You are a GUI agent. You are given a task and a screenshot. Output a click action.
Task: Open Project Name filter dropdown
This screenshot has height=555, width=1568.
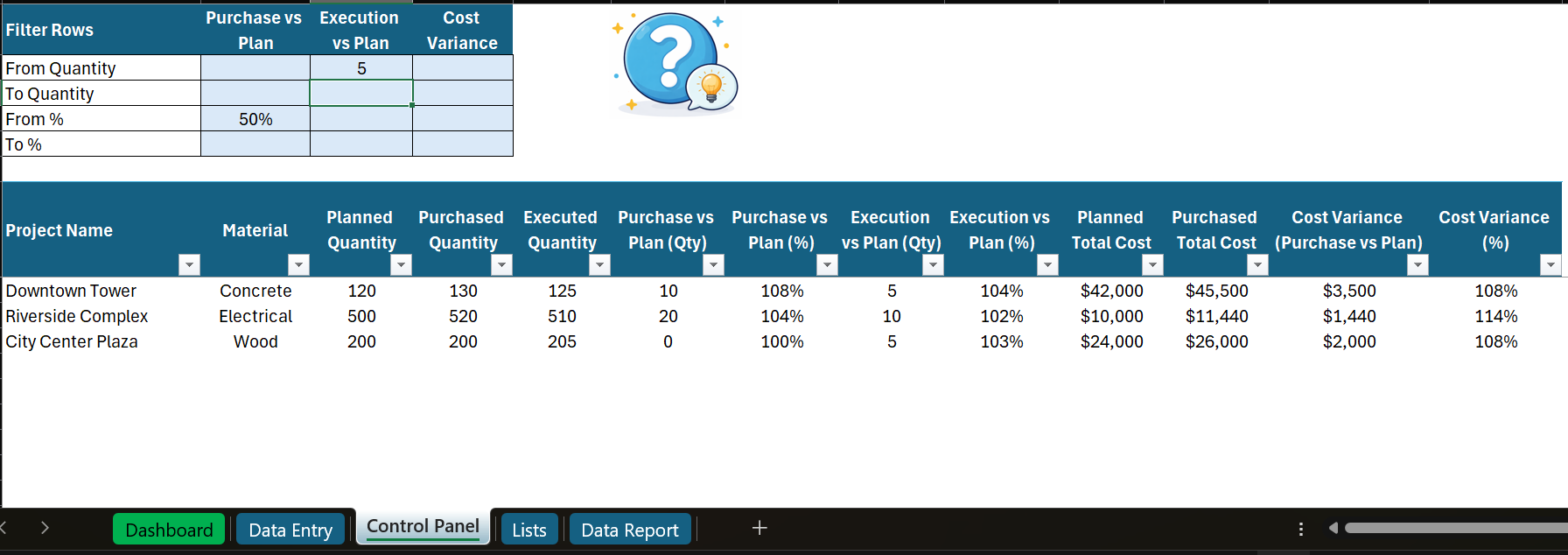(x=189, y=265)
